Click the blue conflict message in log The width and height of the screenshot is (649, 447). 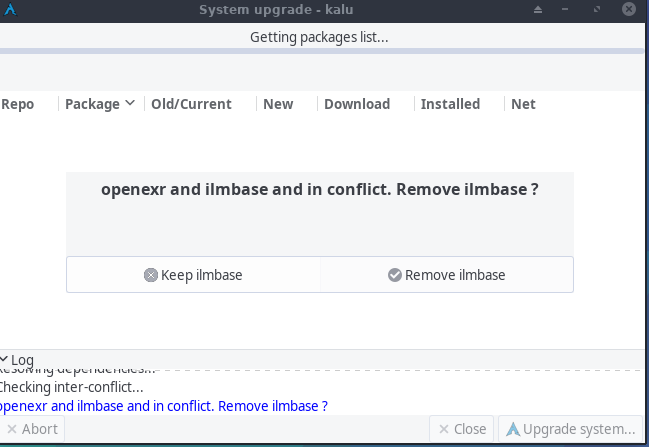coord(163,406)
